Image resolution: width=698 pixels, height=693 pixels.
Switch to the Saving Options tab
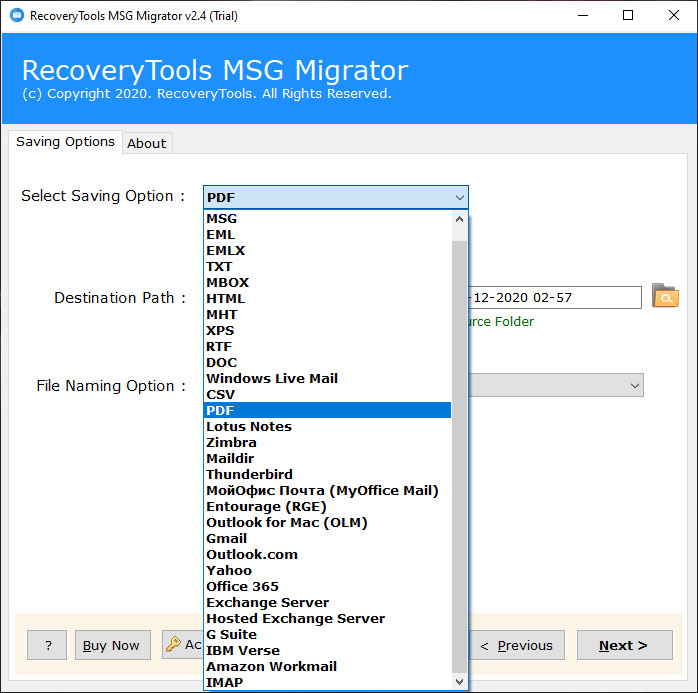click(65, 142)
